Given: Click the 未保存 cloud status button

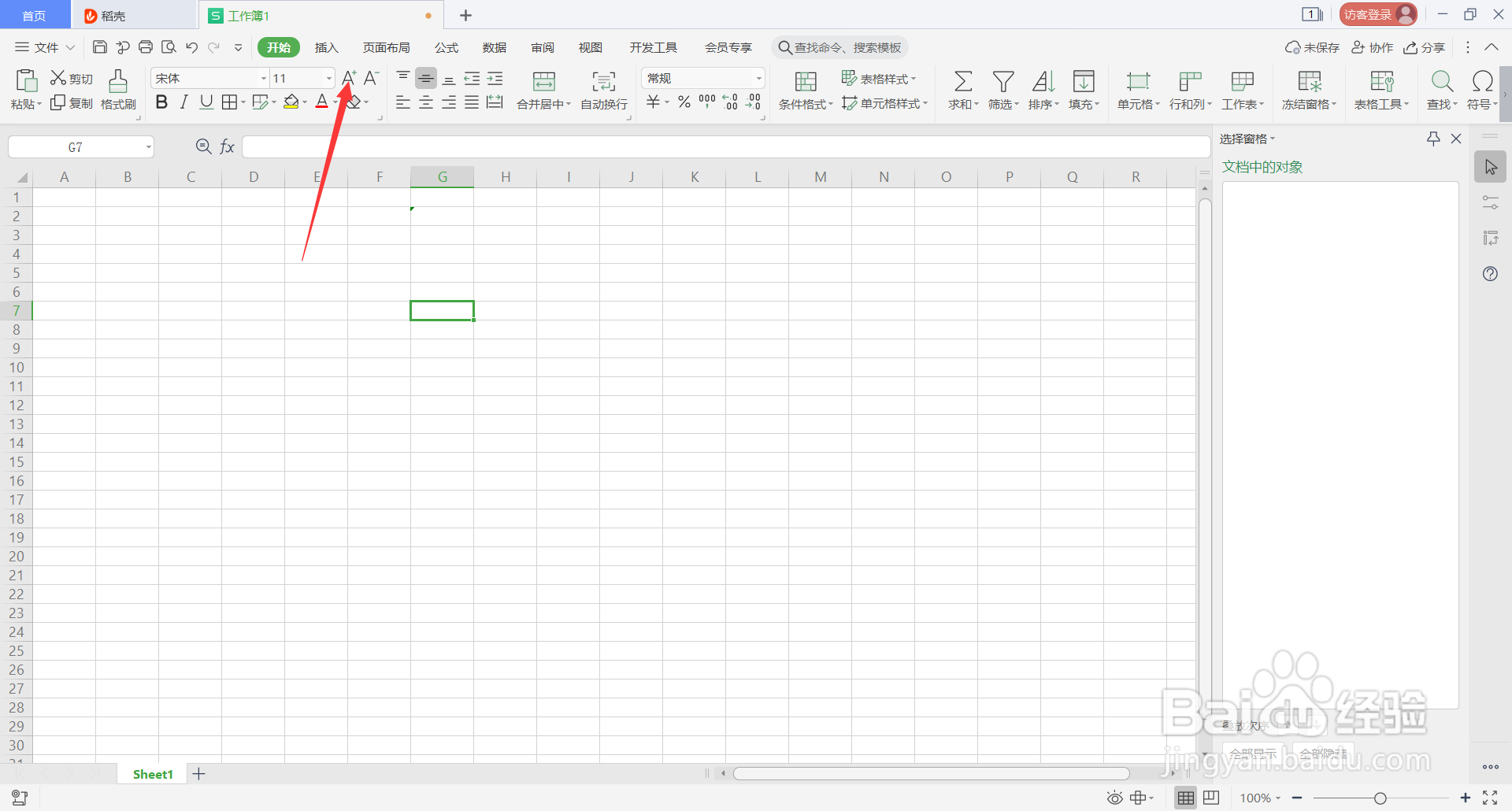Looking at the screenshot, I should [x=1312, y=47].
